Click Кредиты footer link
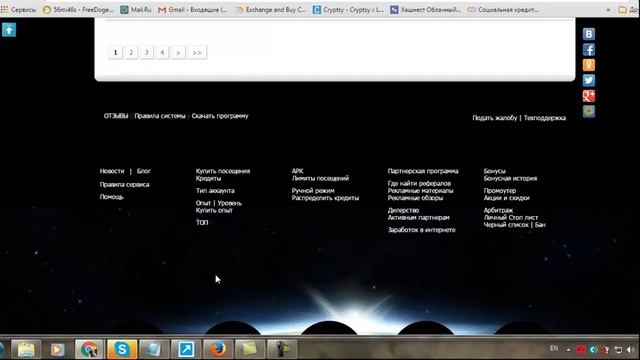Viewport: 640px width, 360px height. point(209,178)
